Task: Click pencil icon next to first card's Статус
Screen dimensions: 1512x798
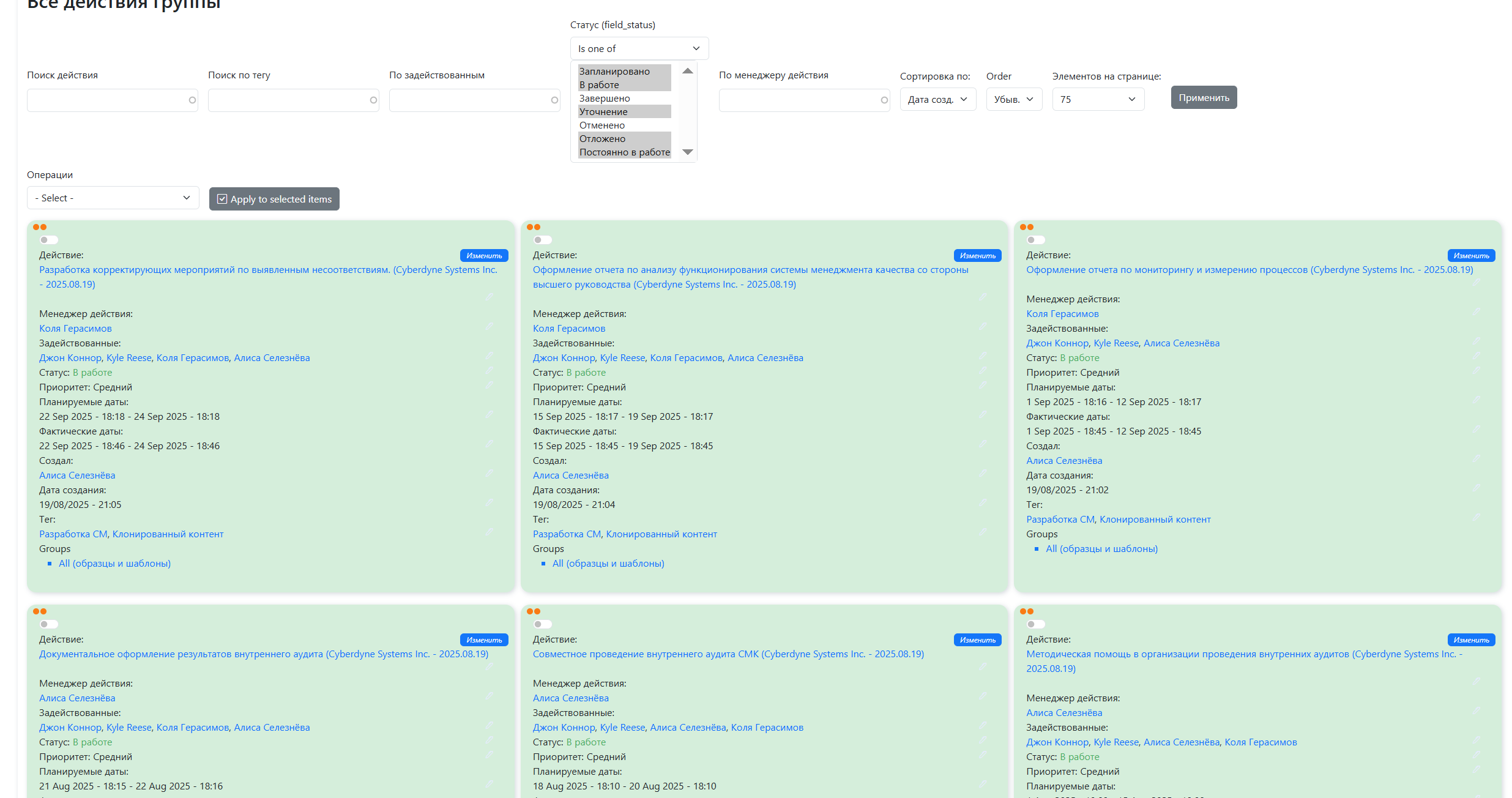Action: click(490, 370)
